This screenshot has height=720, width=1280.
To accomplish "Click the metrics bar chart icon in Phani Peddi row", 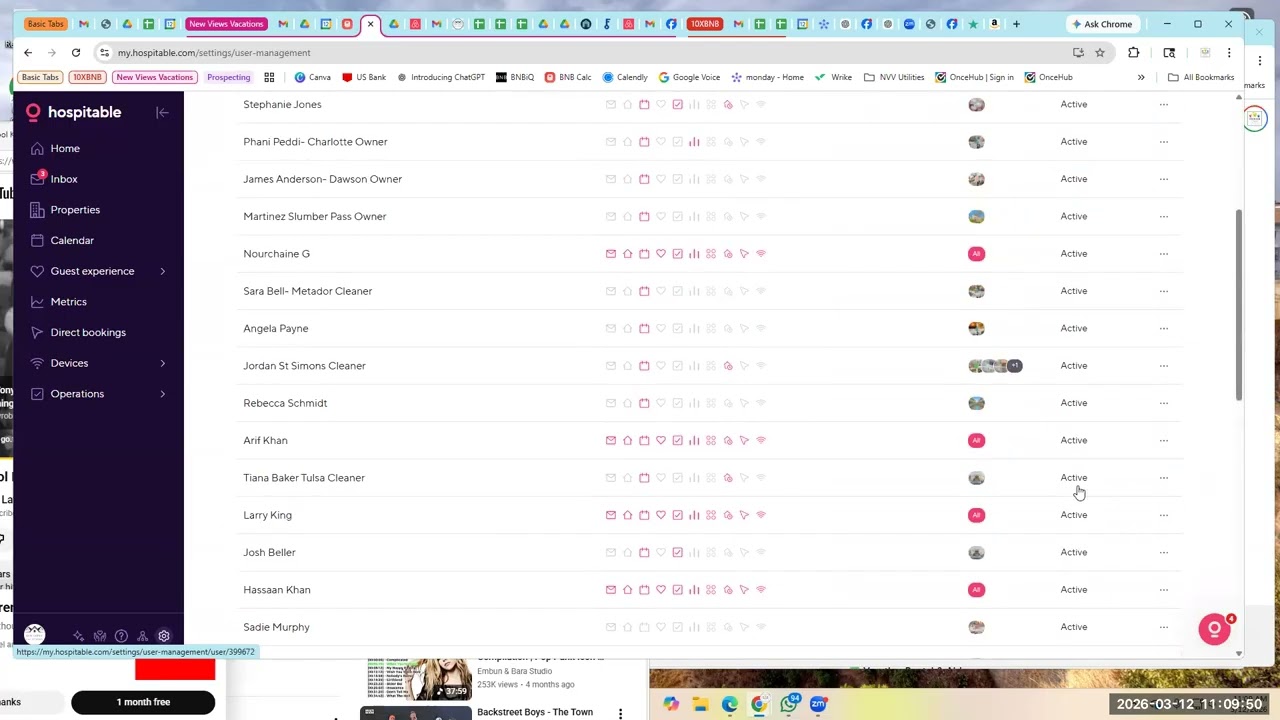I will [x=694, y=142].
